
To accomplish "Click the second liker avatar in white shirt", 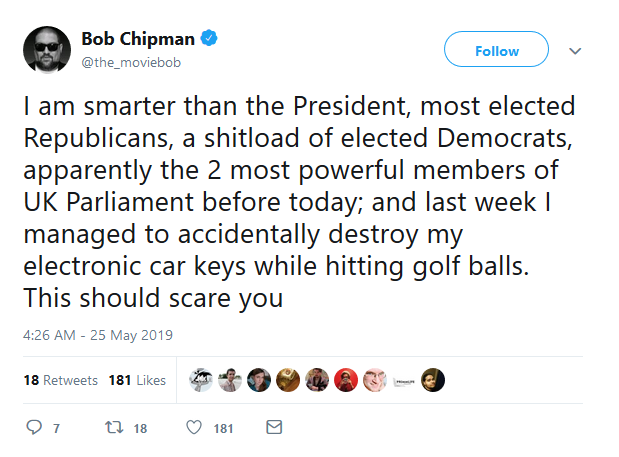I will 230,380.
